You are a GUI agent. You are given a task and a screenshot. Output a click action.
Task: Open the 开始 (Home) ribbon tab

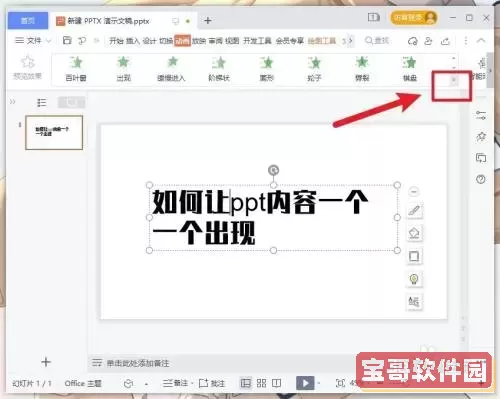116,41
